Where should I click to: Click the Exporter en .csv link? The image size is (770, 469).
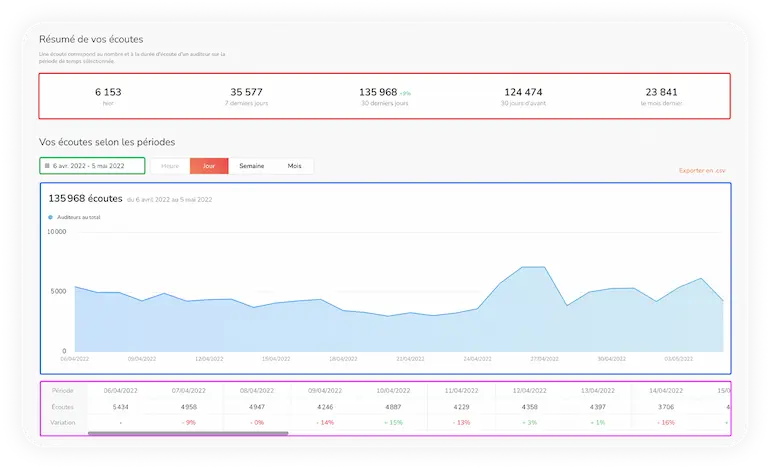click(x=702, y=170)
